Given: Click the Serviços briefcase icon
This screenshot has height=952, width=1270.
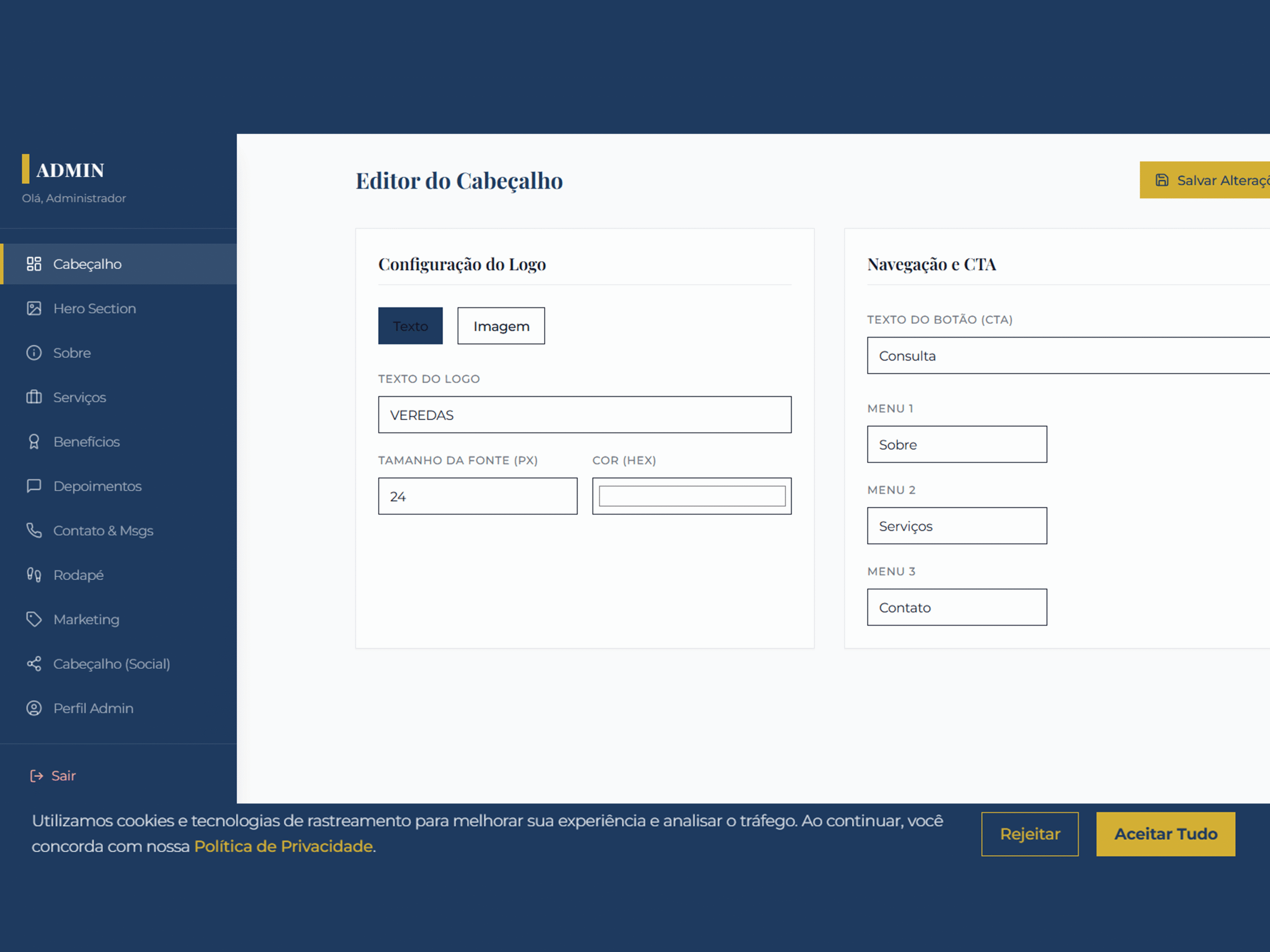Looking at the screenshot, I should (x=34, y=397).
